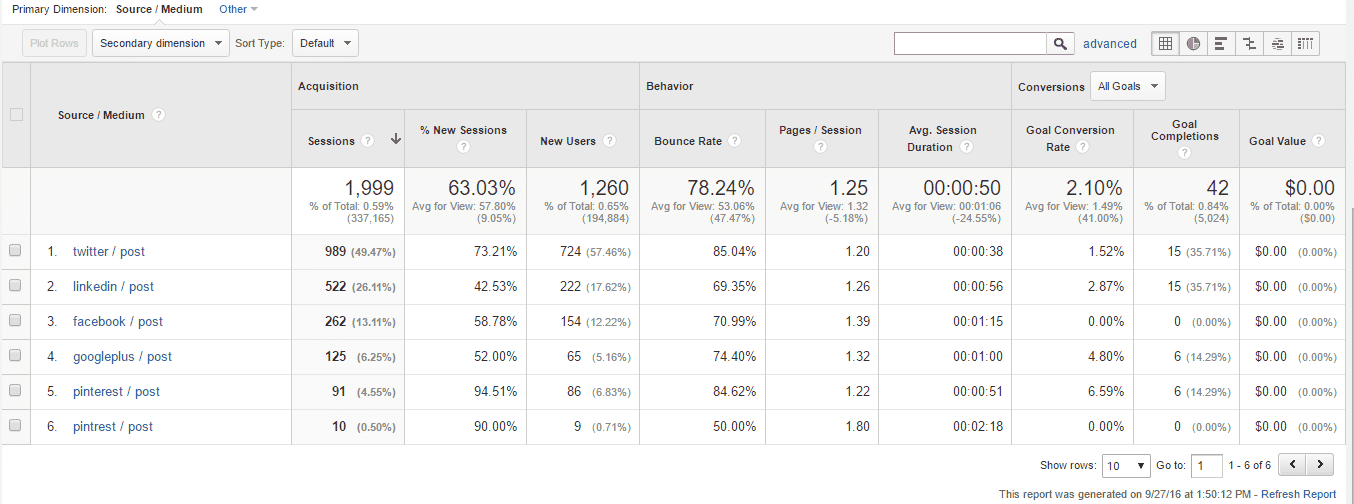Open the Show rows count dropdown

click(x=1126, y=465)
